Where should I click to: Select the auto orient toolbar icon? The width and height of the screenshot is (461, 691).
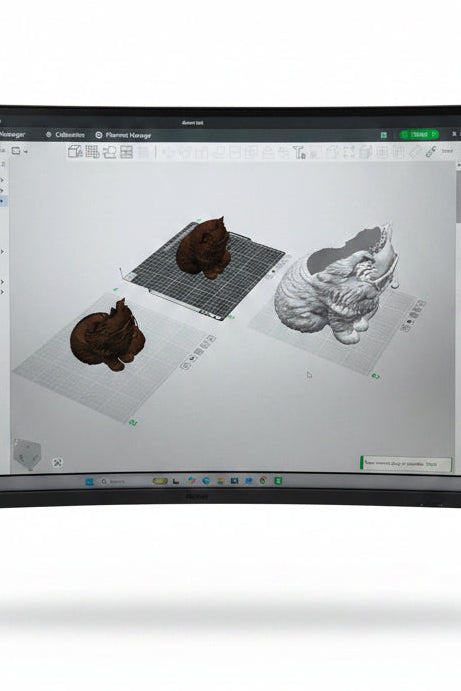(x=109, y=152)
